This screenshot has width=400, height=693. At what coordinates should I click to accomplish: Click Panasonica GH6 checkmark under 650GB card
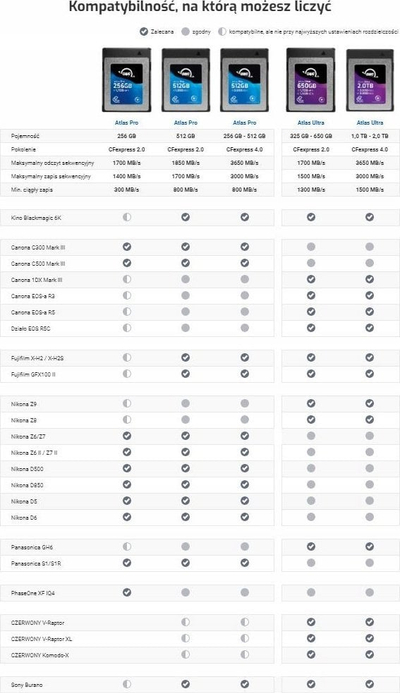[x=311, y=547]
